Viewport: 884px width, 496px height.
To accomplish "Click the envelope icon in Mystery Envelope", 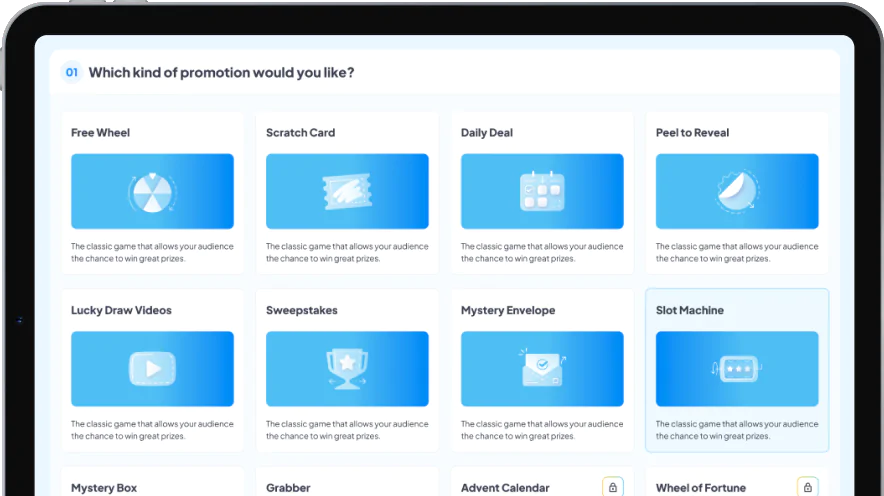I will [542, 369].
